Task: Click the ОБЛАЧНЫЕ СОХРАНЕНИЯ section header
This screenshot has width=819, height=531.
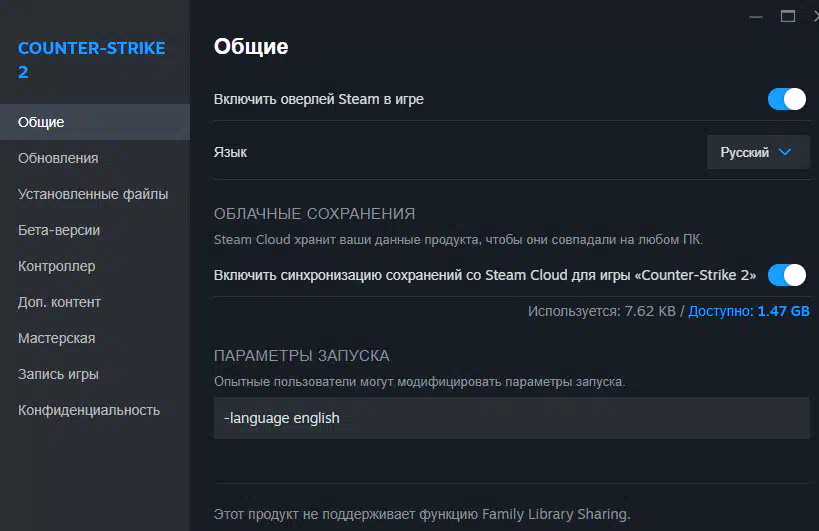Action: click(x=314, y=214)
